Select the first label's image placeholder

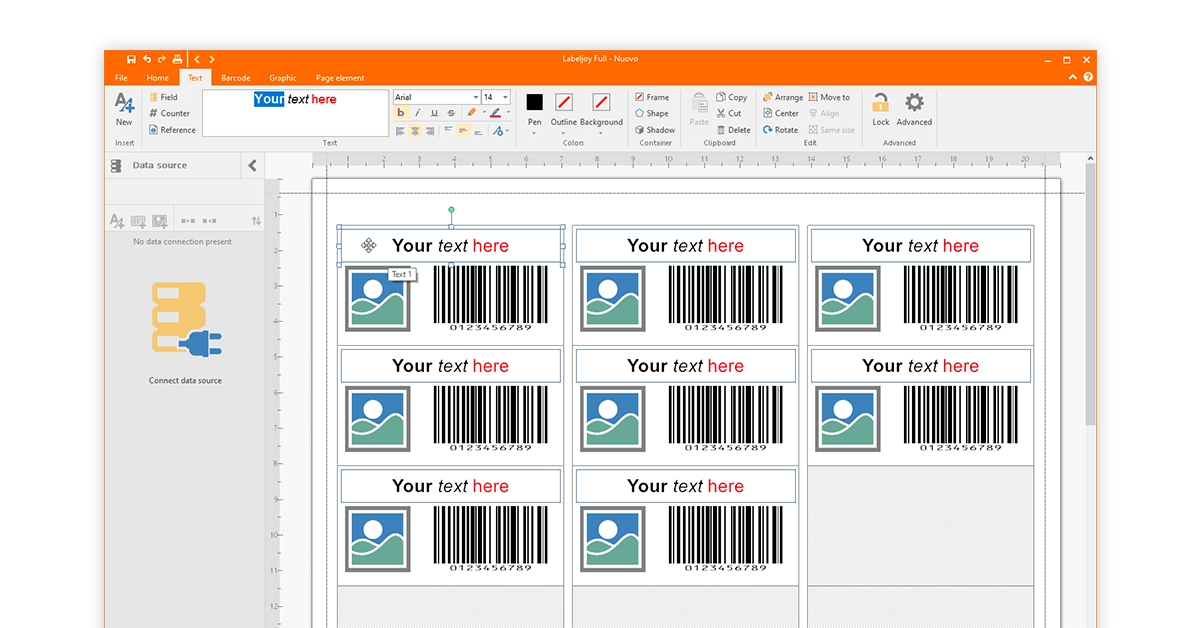pyautogui.click(x=377, y=299)
